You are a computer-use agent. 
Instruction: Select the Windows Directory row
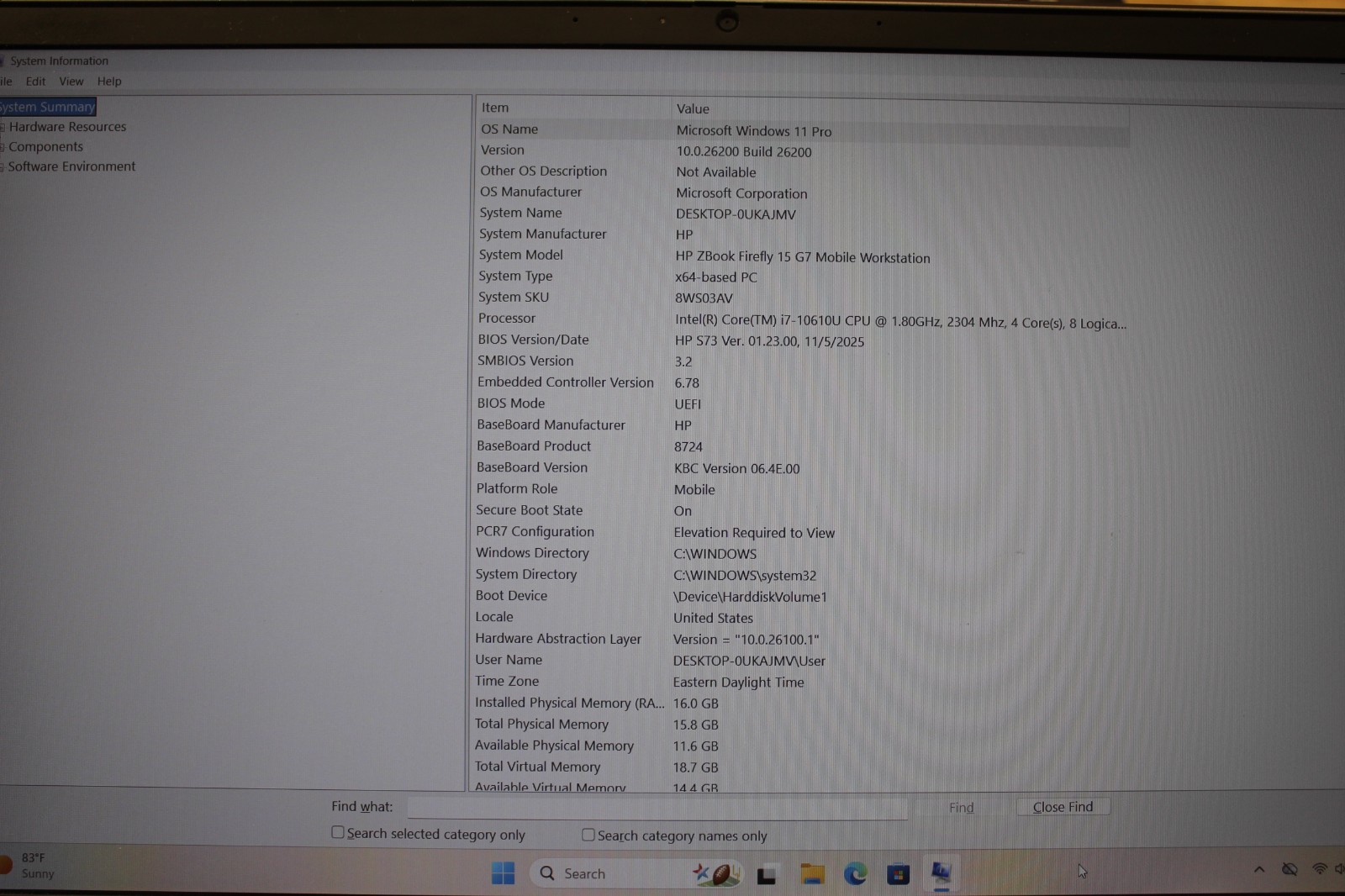803,553
